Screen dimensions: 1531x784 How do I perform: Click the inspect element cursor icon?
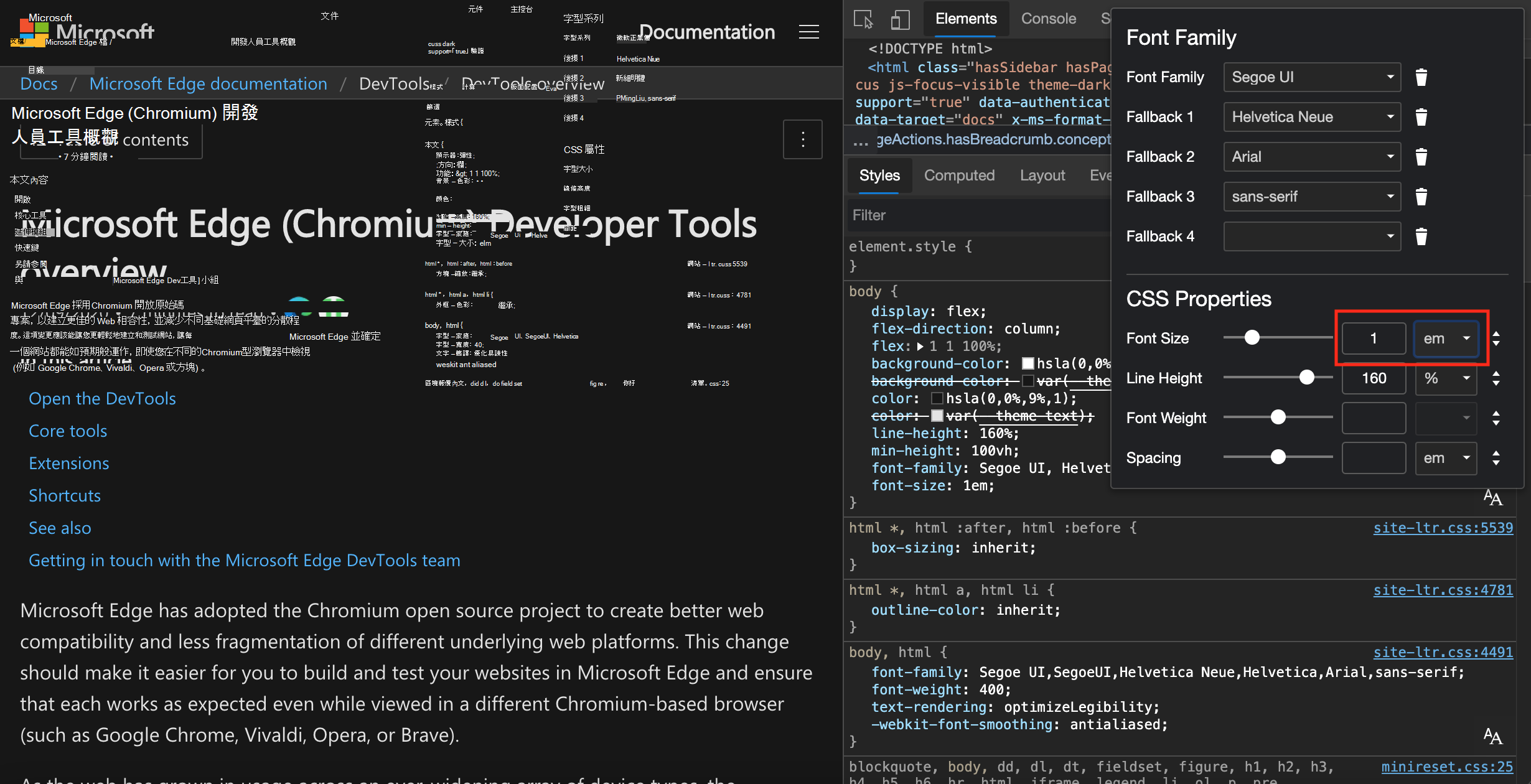click(x=863, y=17)
